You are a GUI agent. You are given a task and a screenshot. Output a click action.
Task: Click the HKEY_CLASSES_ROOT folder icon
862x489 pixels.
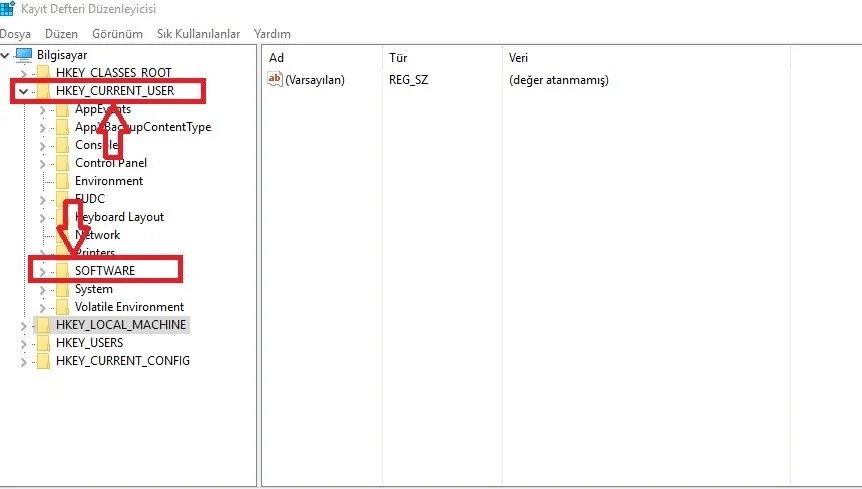point(43,73)
